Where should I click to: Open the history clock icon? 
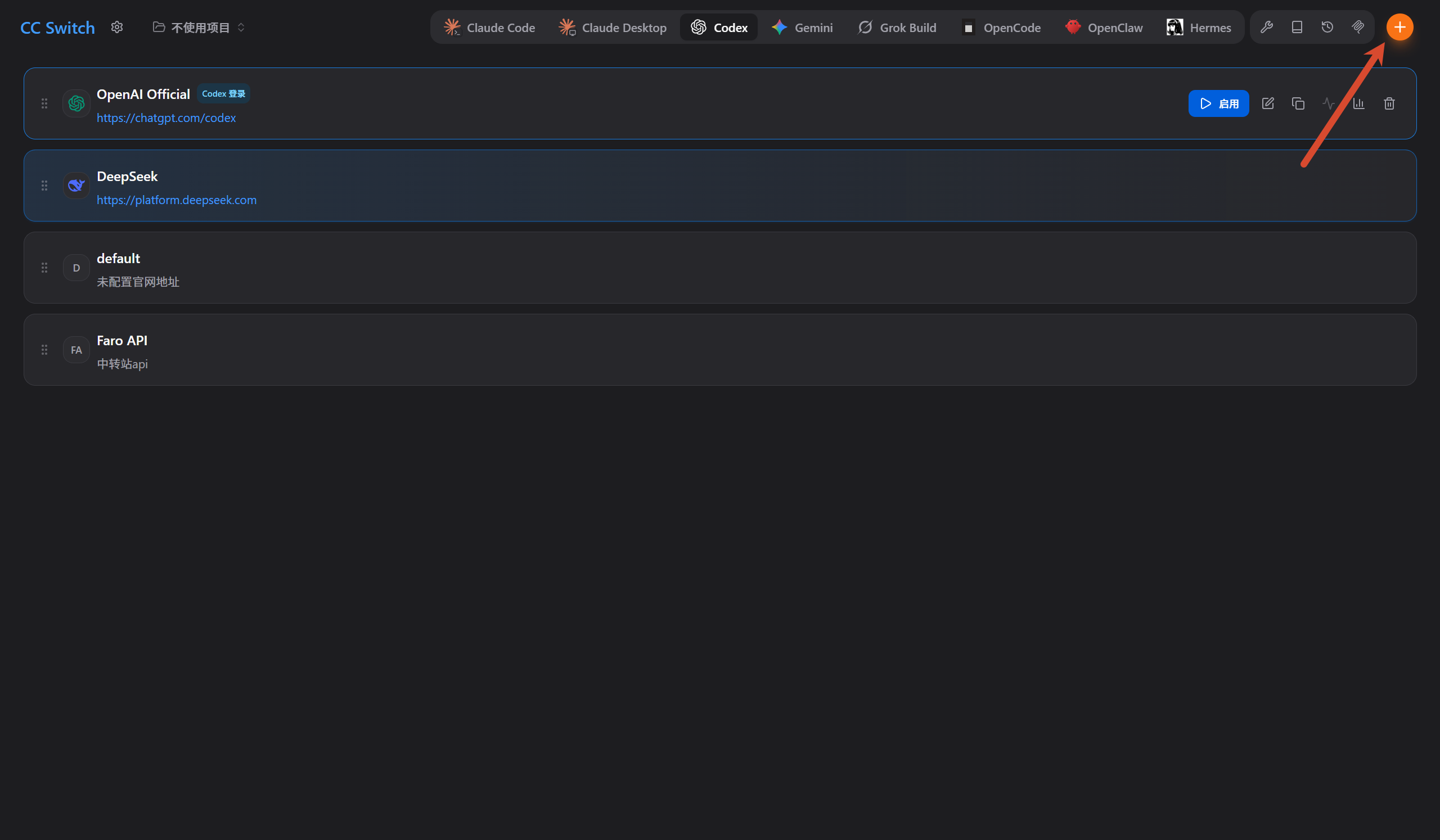(x=1327, y=27)
